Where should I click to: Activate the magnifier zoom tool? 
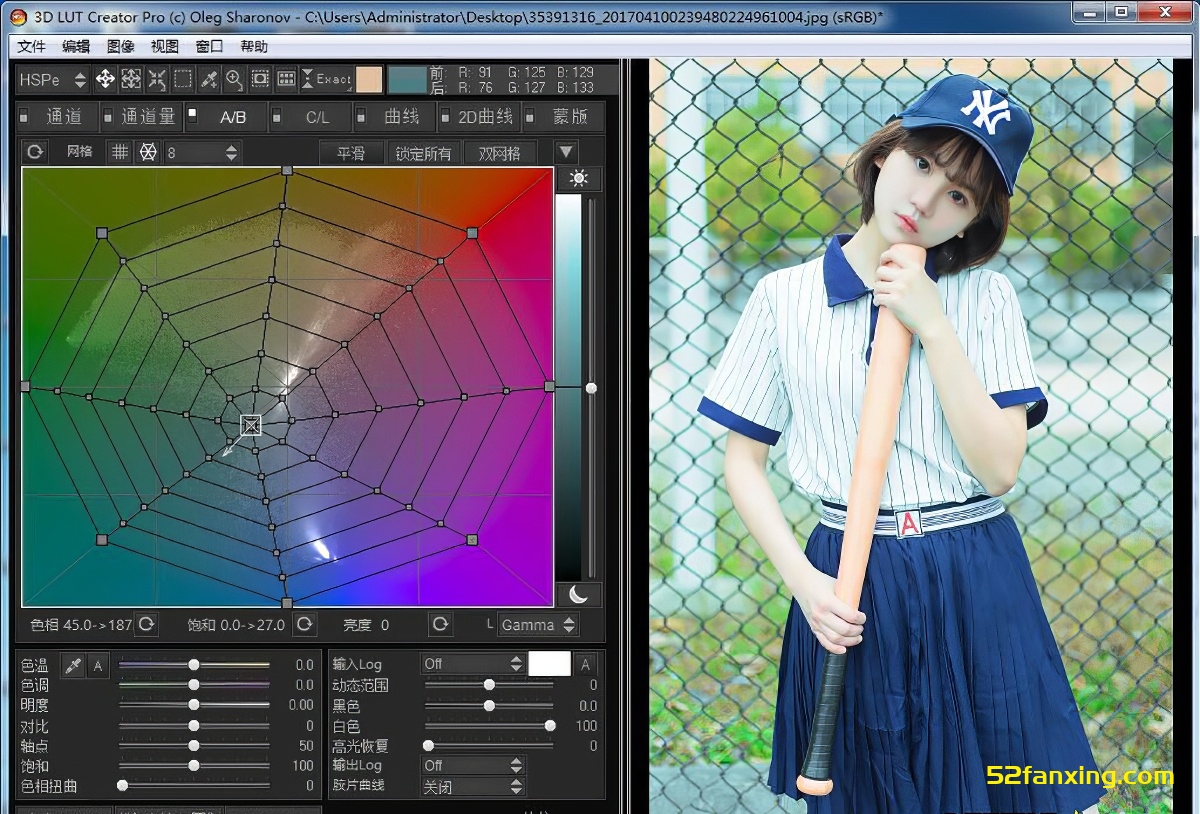[x=235, y=79]
